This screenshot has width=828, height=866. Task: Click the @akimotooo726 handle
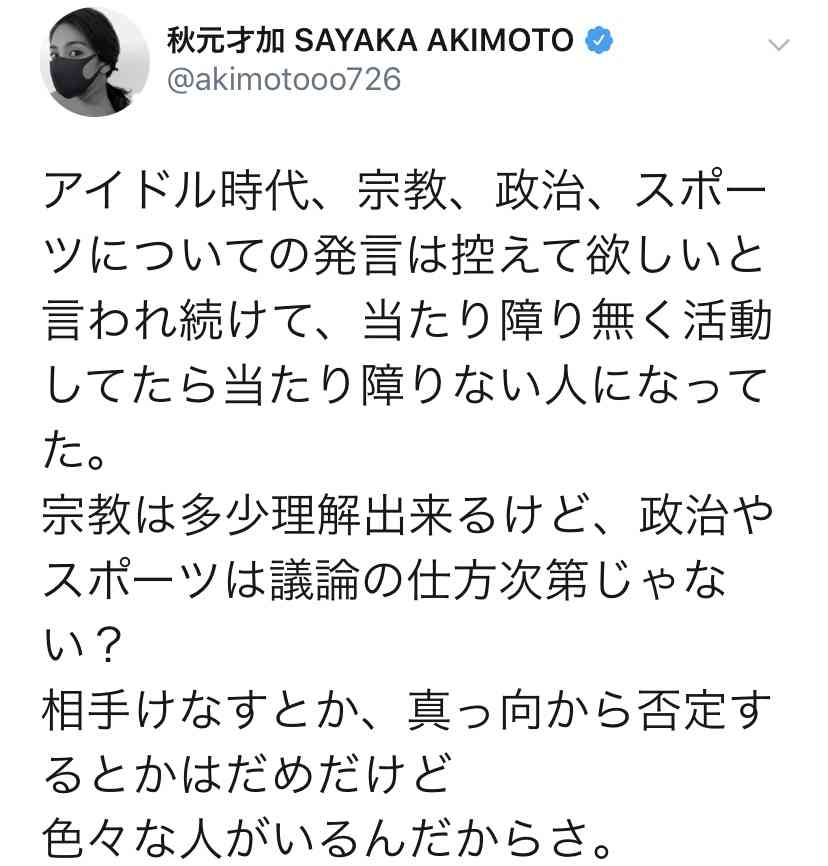click(x=283, y=80)
